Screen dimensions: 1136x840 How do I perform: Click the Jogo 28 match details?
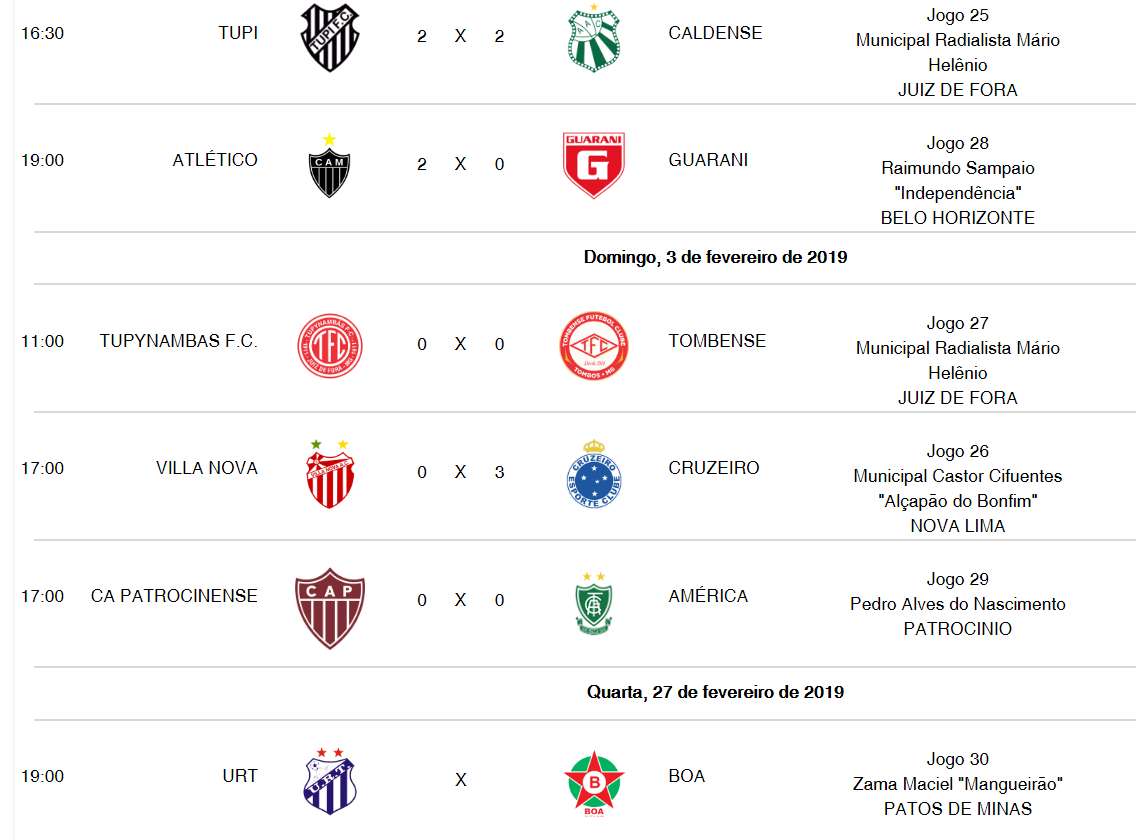pos(957,180)
